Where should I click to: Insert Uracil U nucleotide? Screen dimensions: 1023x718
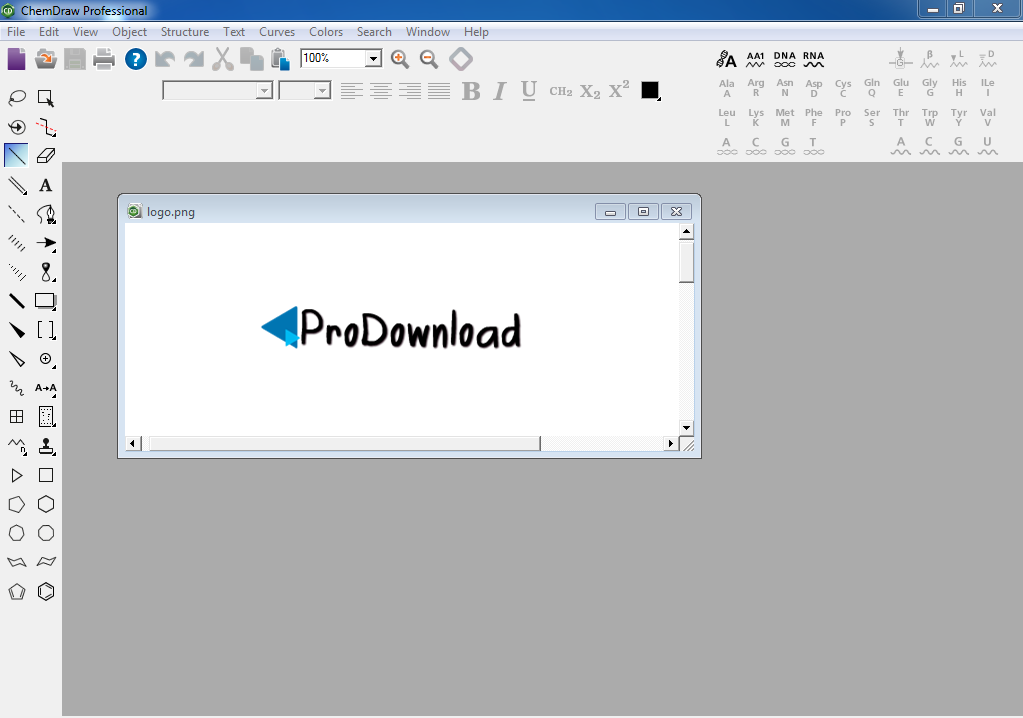point(987,146)
